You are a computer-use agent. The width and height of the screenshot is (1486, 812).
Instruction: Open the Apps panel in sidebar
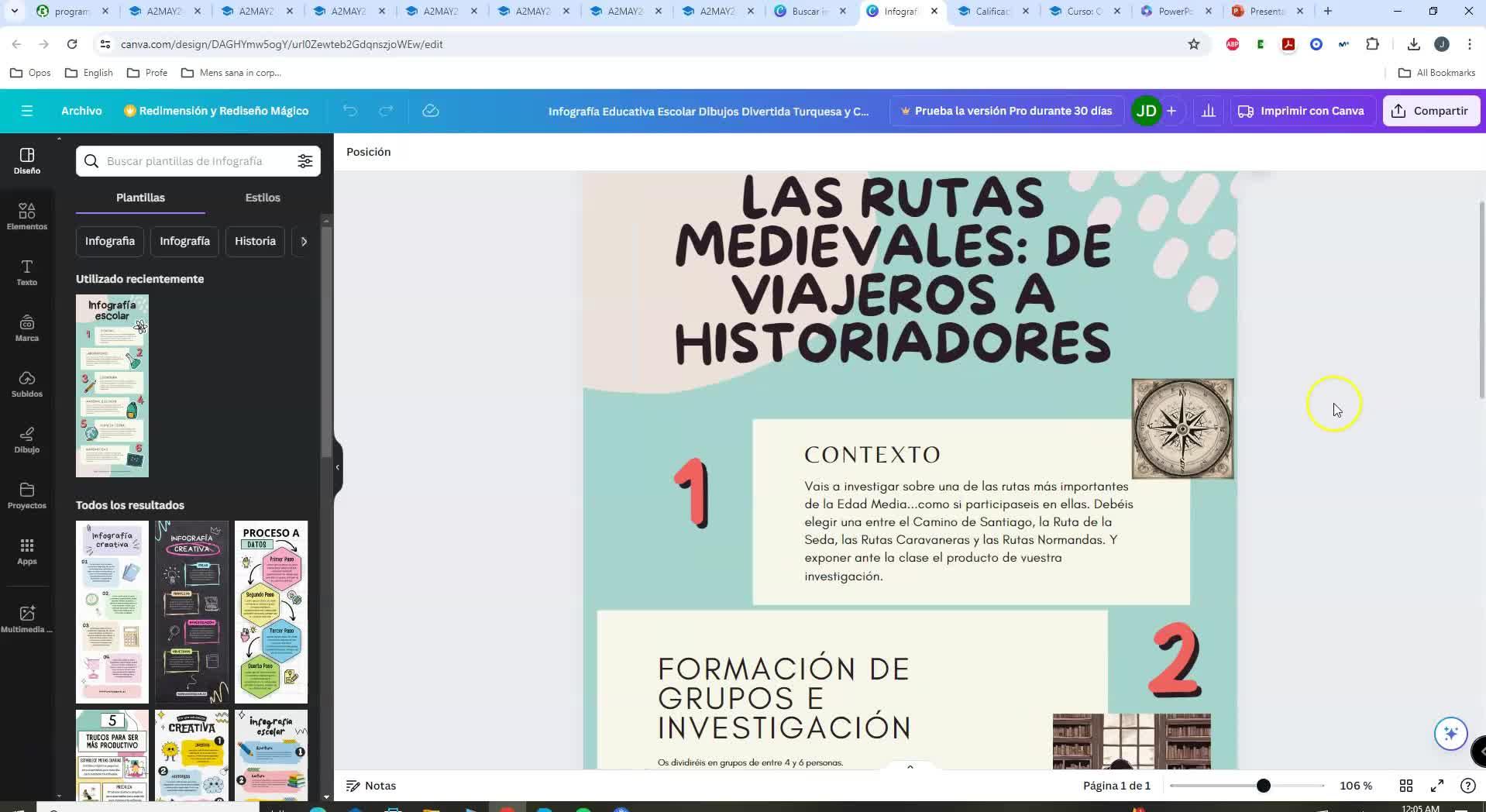pyautogui.click(x=26, y=551)
